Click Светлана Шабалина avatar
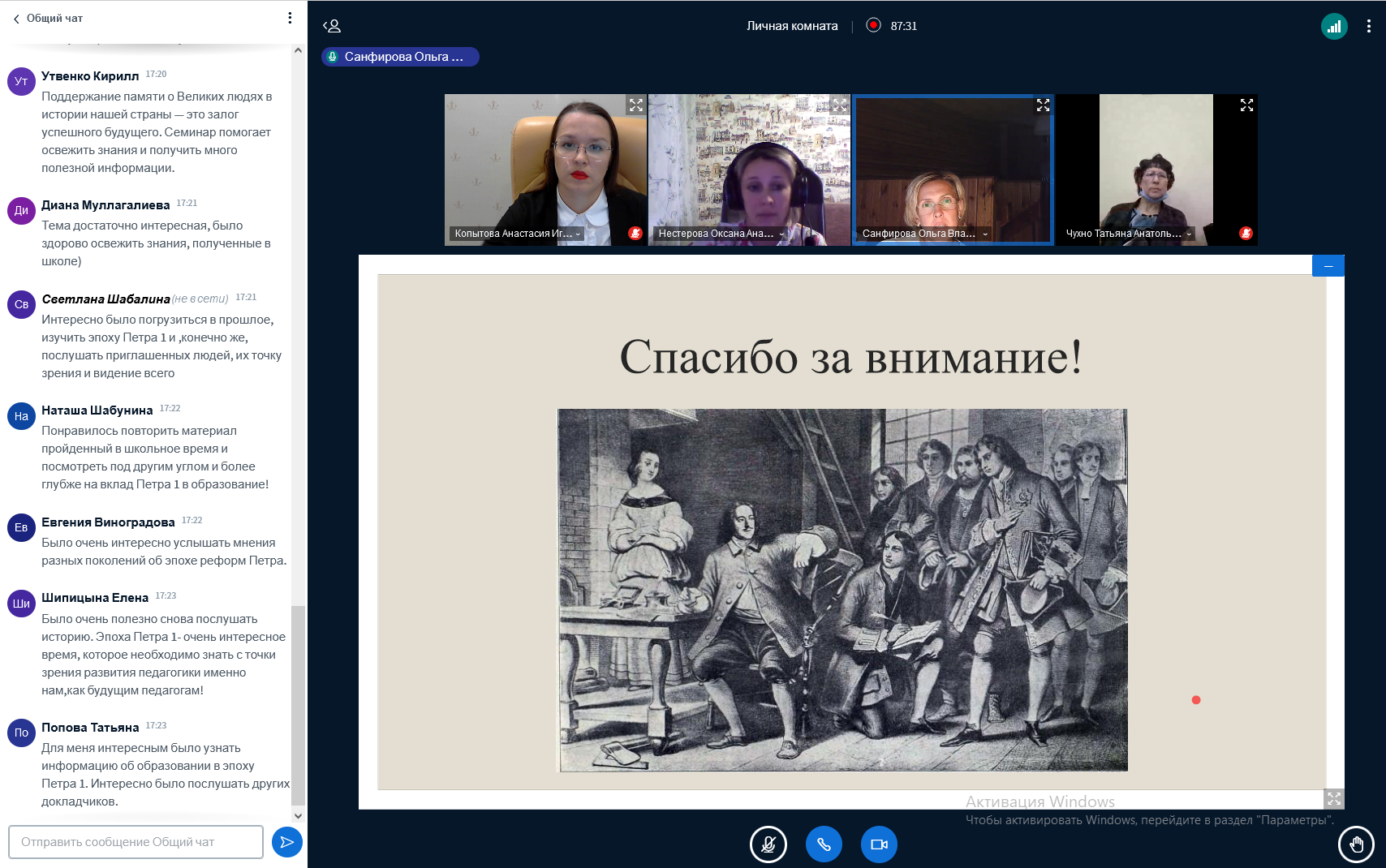Image resolution: width=1386 pixels, height=868 pixels. 21,304
